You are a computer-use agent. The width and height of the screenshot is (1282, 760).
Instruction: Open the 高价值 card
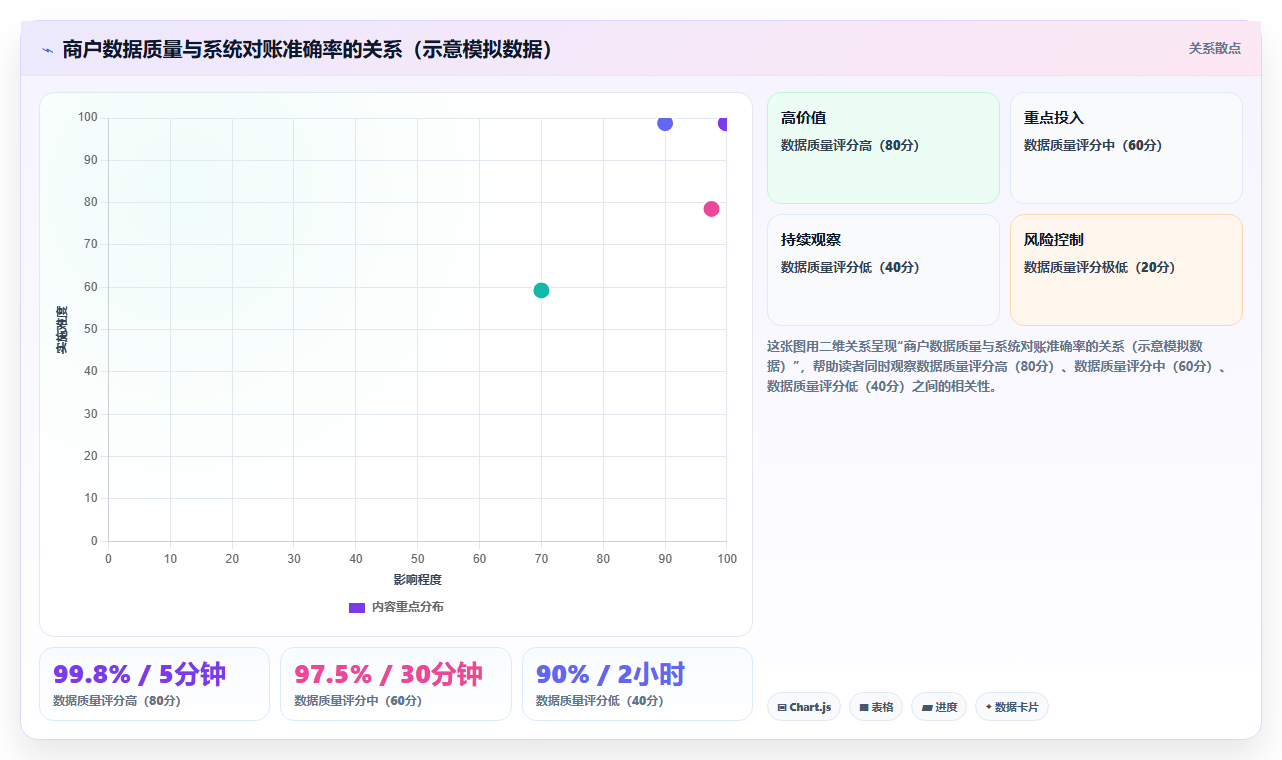883,148
